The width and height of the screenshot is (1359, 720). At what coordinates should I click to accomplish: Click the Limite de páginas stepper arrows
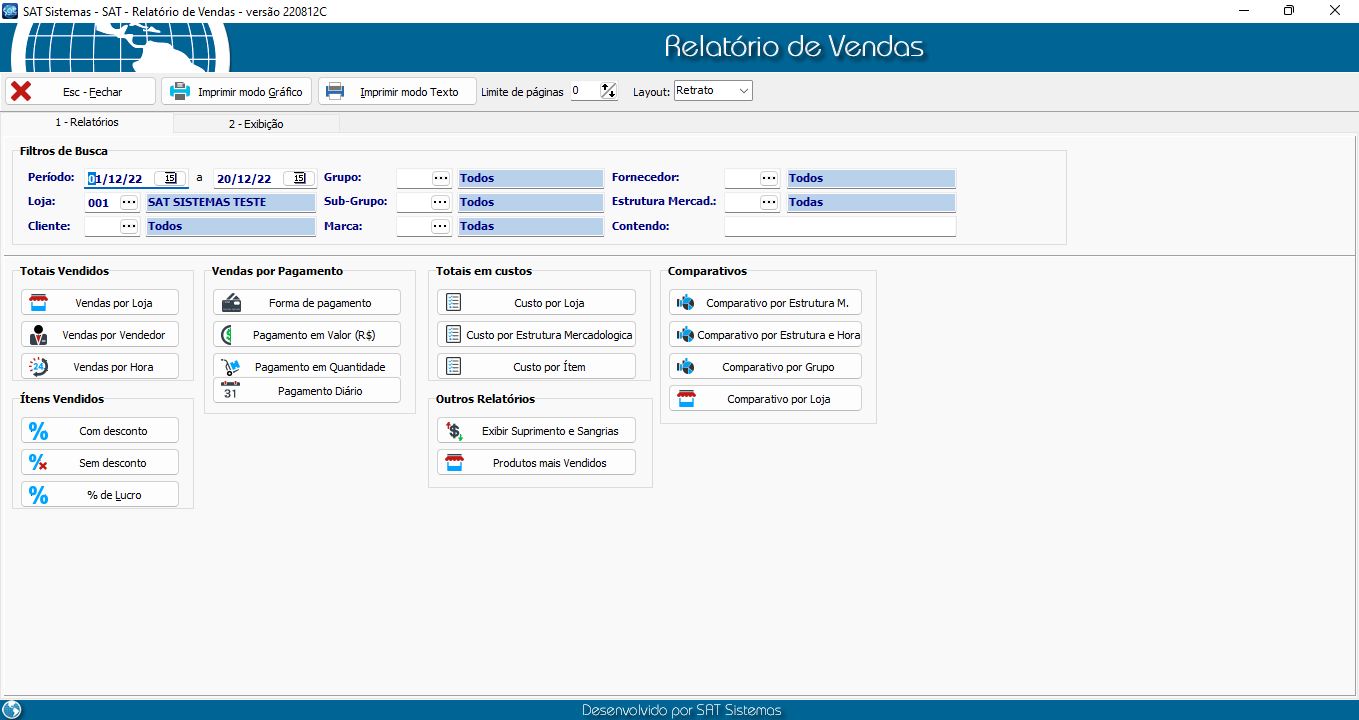pyautogui.click(x=608, y=91)
